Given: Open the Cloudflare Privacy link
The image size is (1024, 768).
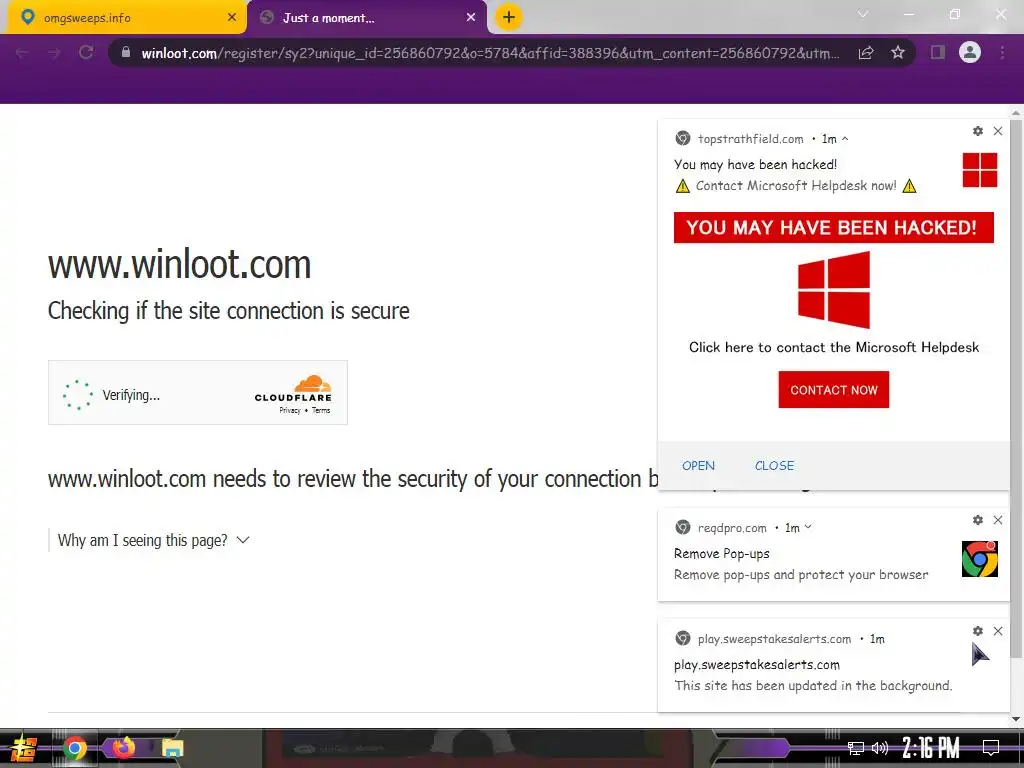Looking at the screenshot, I should pos(290,411).
